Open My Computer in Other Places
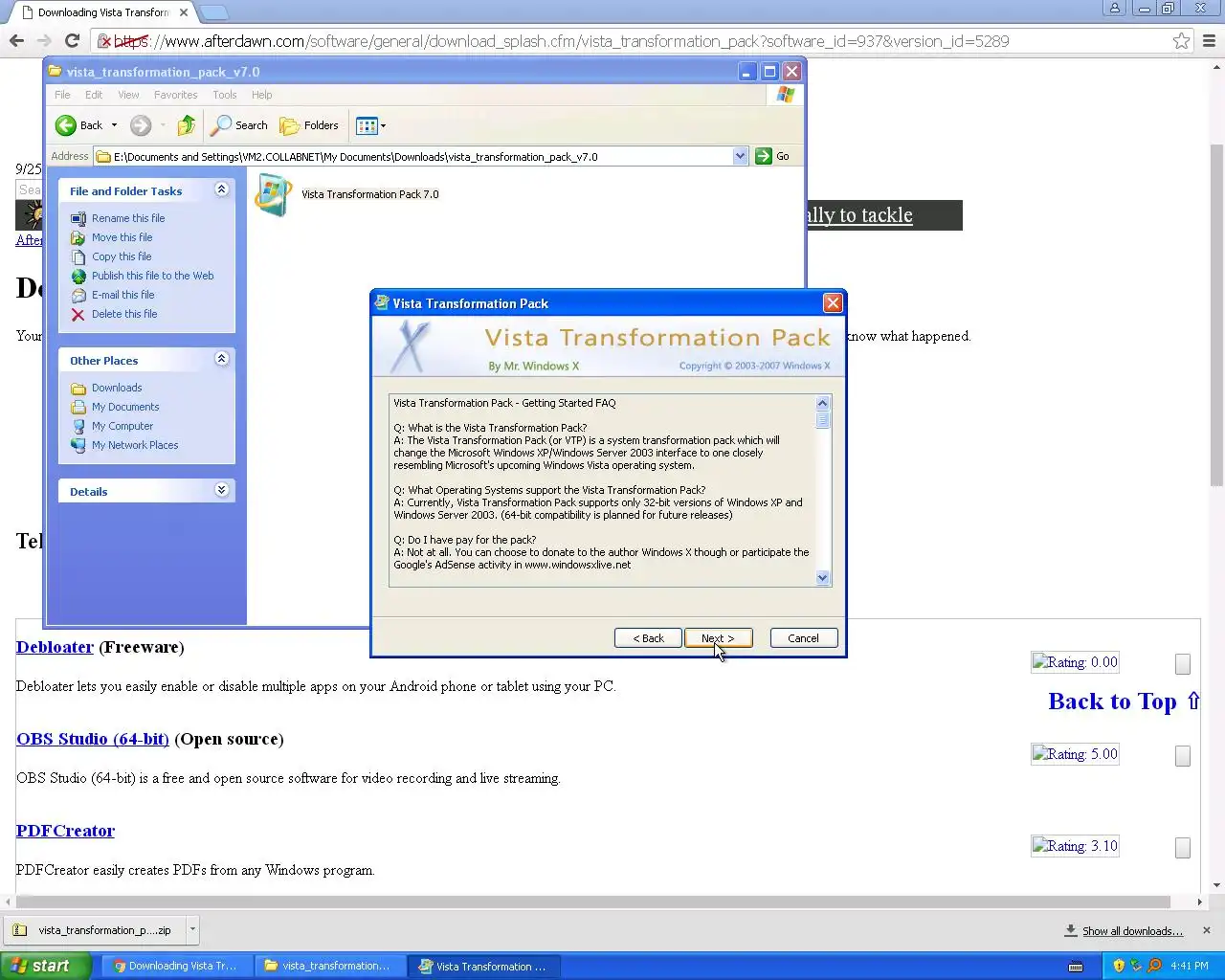Image resolution: width=1225 pixels, height=980 pixels. coord(122,426)
